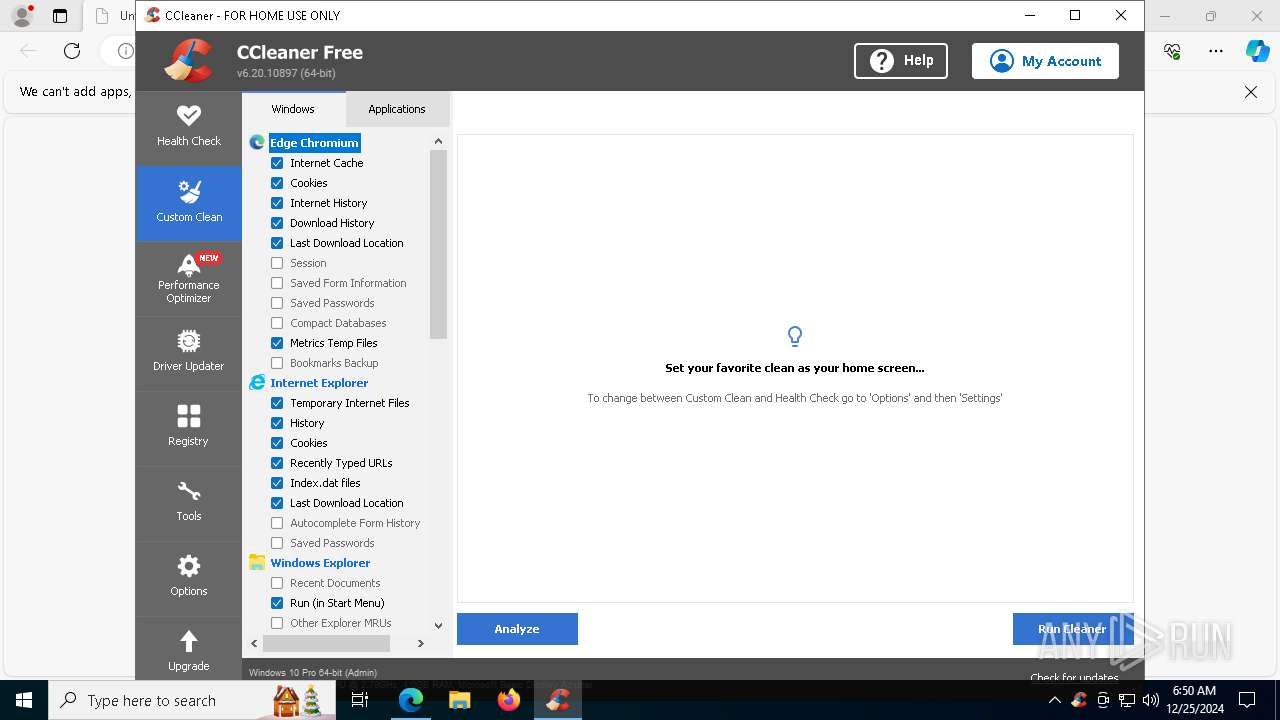1280x720 pixels.
Task: Uncheck Temporary Internet Files
Action: point(277,403)
